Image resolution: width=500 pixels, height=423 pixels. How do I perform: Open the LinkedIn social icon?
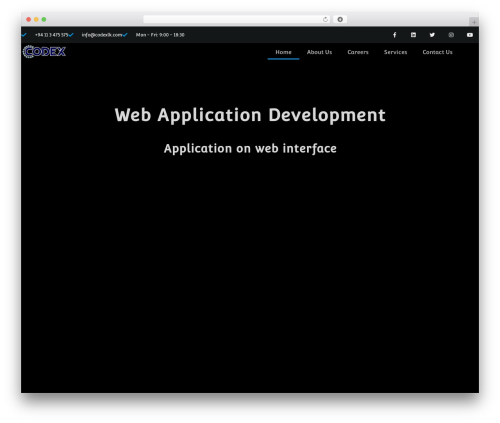[x=413, y=35]
